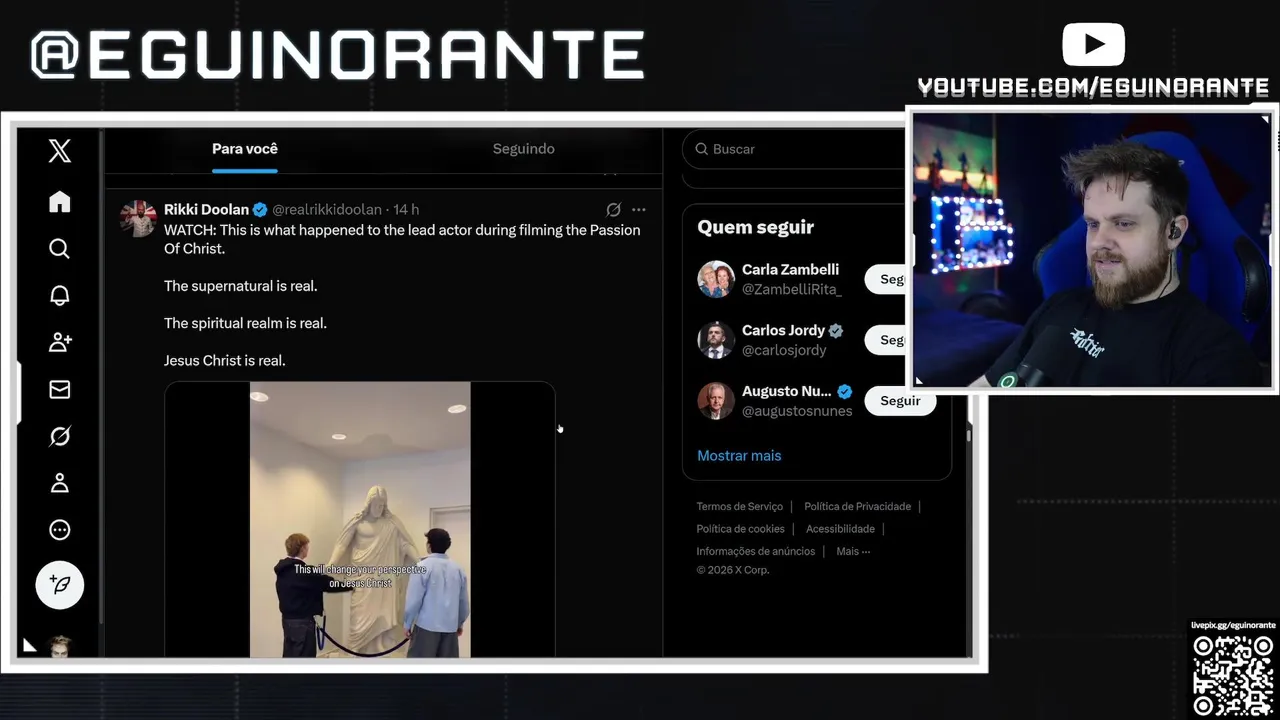Image resolution: width=1280 pixels, height=720 pixels.
Task: Open Carla Zambelli's avatar
Action: point(716,279)
